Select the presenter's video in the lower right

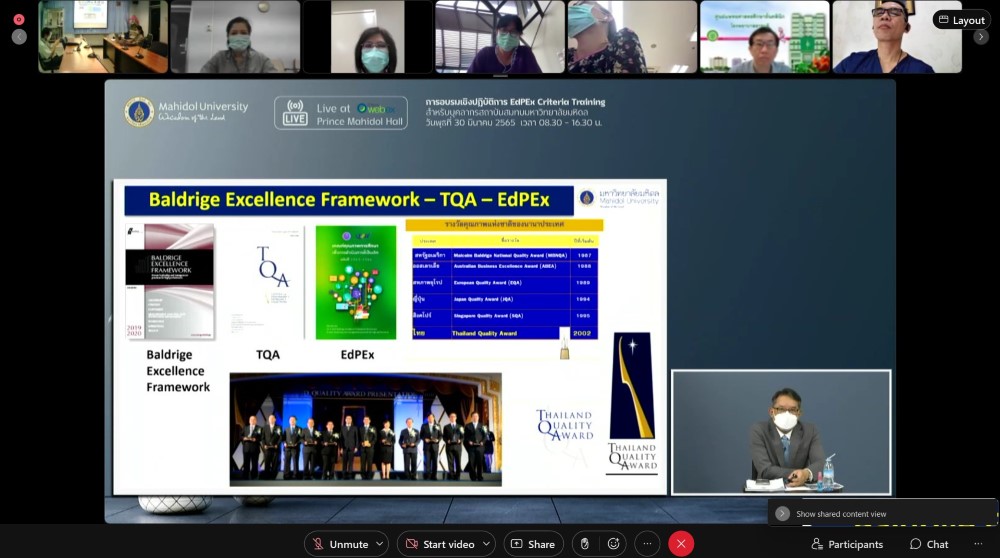[x=780, y=432]
